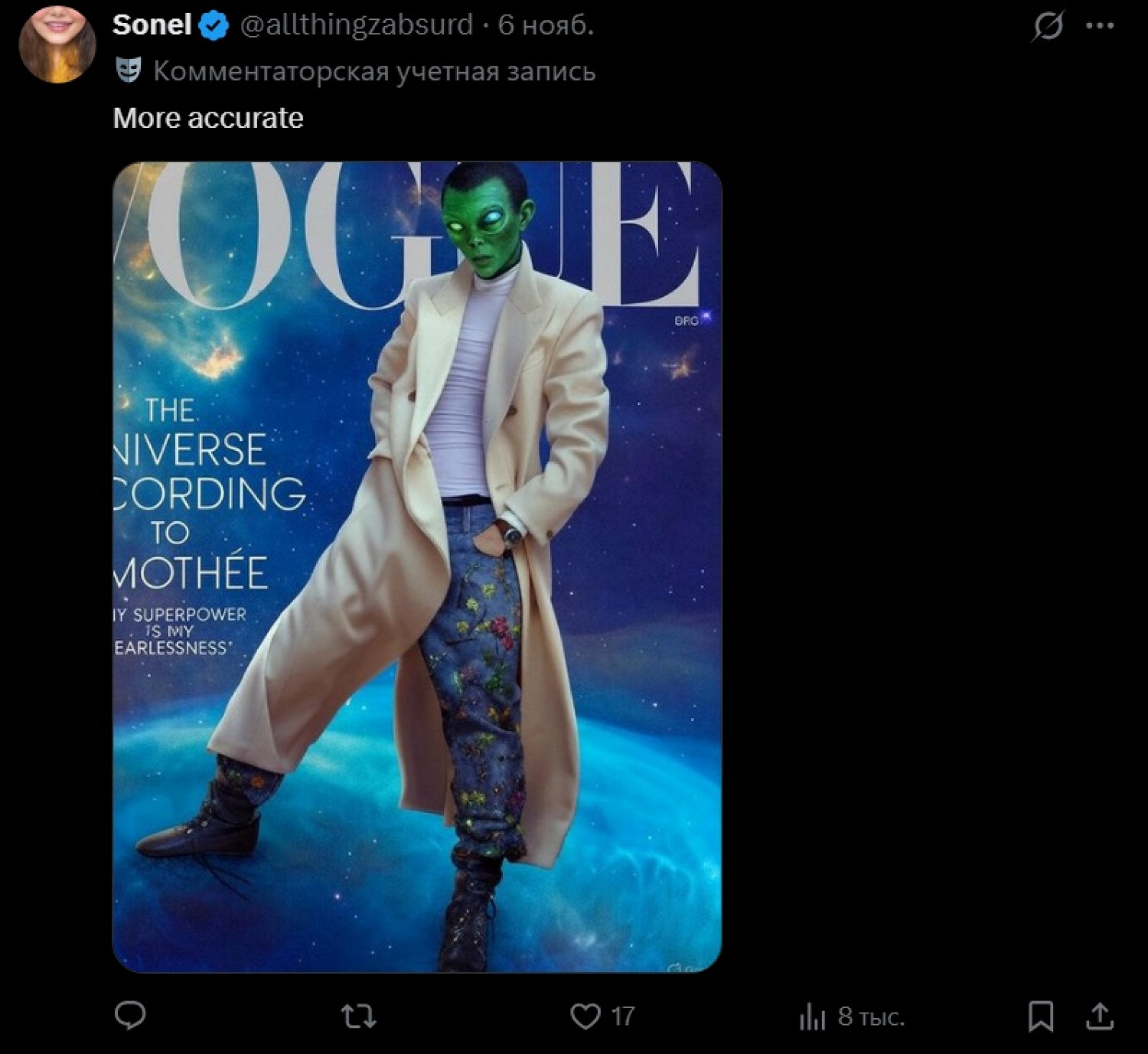Click the "More accurate" post text
This screenshot has width=1148, height=1054.
tap(208, 118)
